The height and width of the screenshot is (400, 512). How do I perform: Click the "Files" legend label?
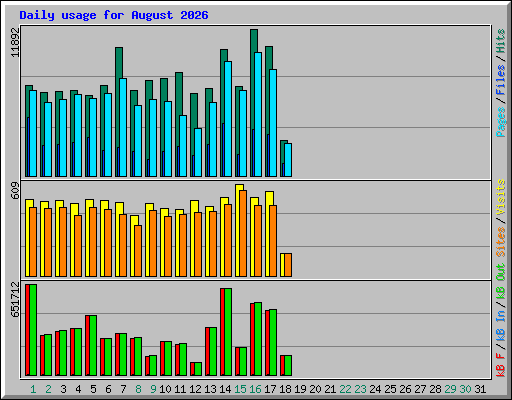tap(501, 80)
